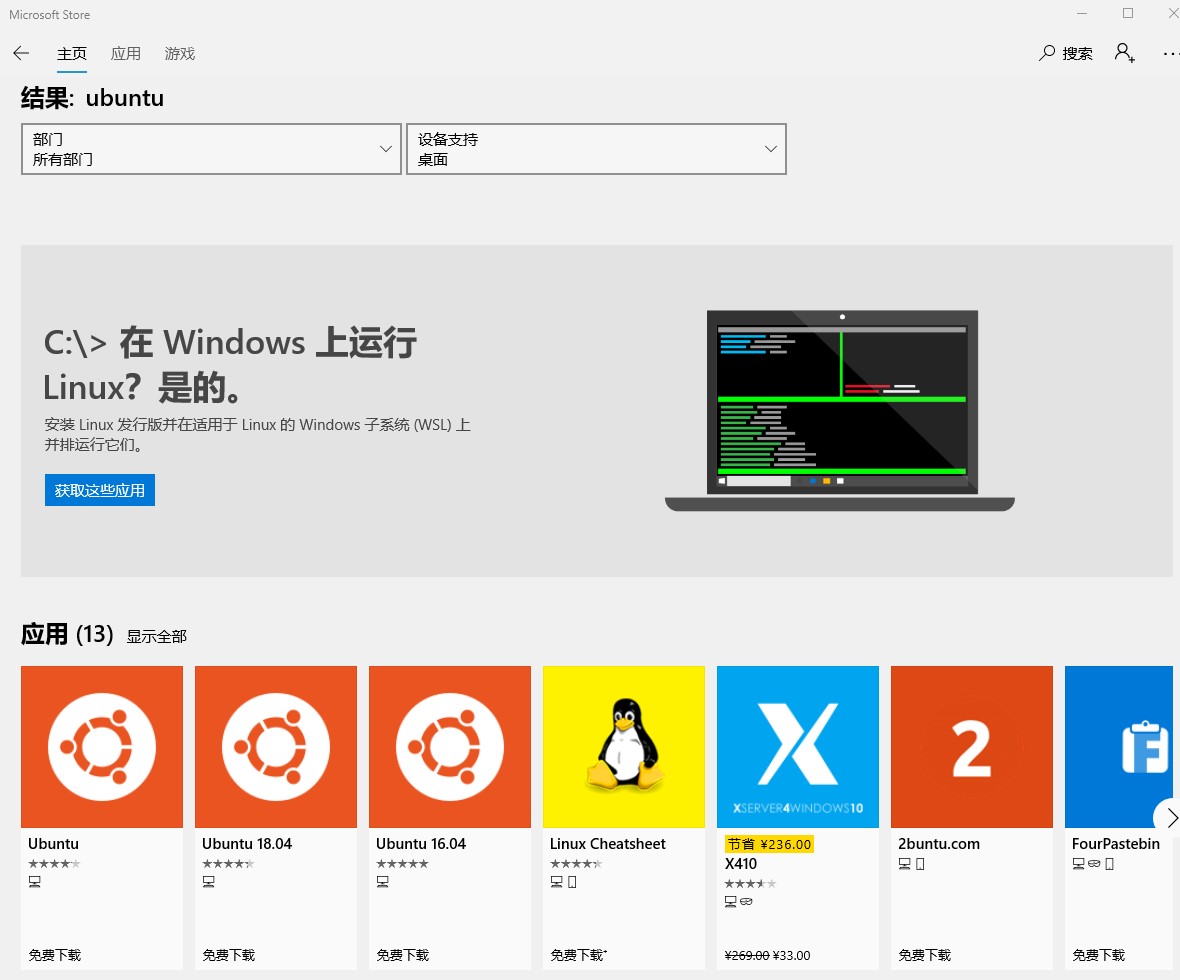Viewport: 1180px width, 980px height.
Task: Click the laptop terminal banner illustration
Action: click(840, 410)
